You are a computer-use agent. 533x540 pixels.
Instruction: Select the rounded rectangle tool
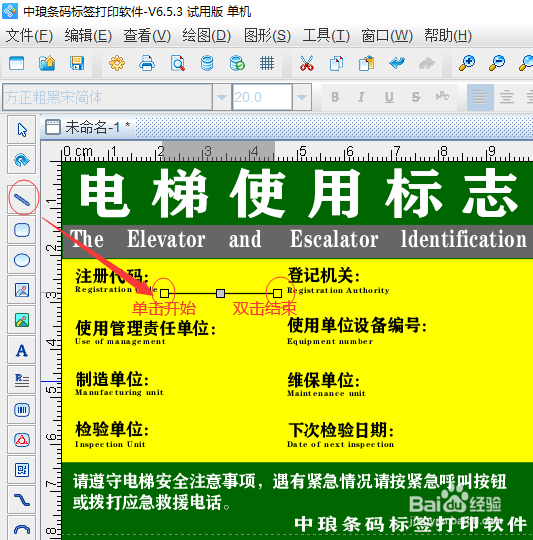point(22,230)
